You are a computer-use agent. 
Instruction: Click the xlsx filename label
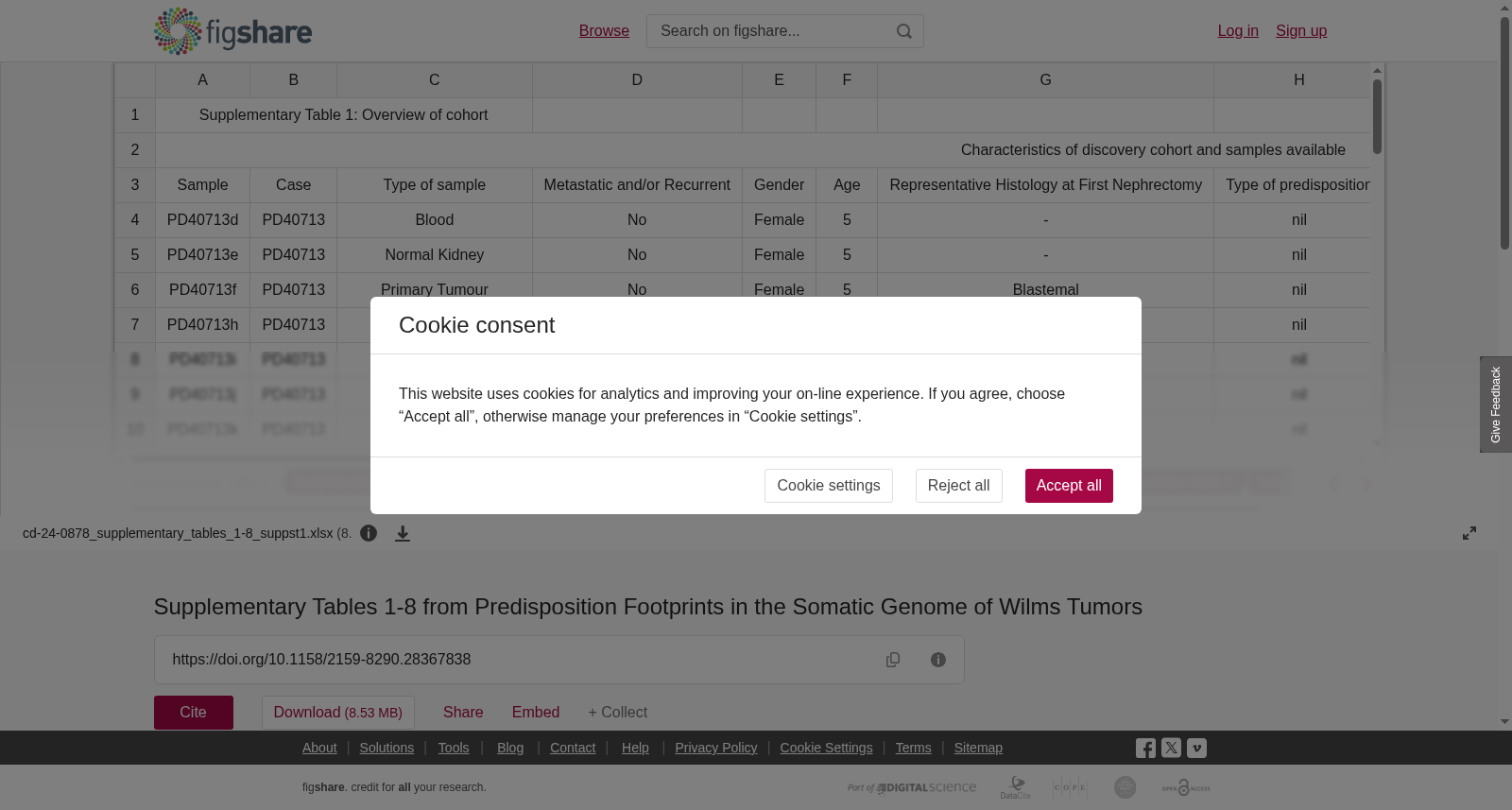178,533
